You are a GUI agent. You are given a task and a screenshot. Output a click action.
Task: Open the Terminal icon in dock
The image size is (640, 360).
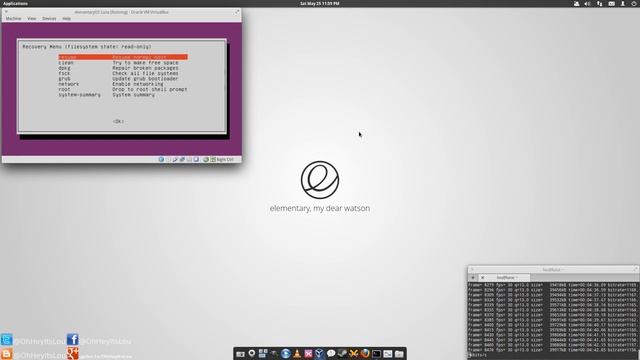(x=376, y=354)
